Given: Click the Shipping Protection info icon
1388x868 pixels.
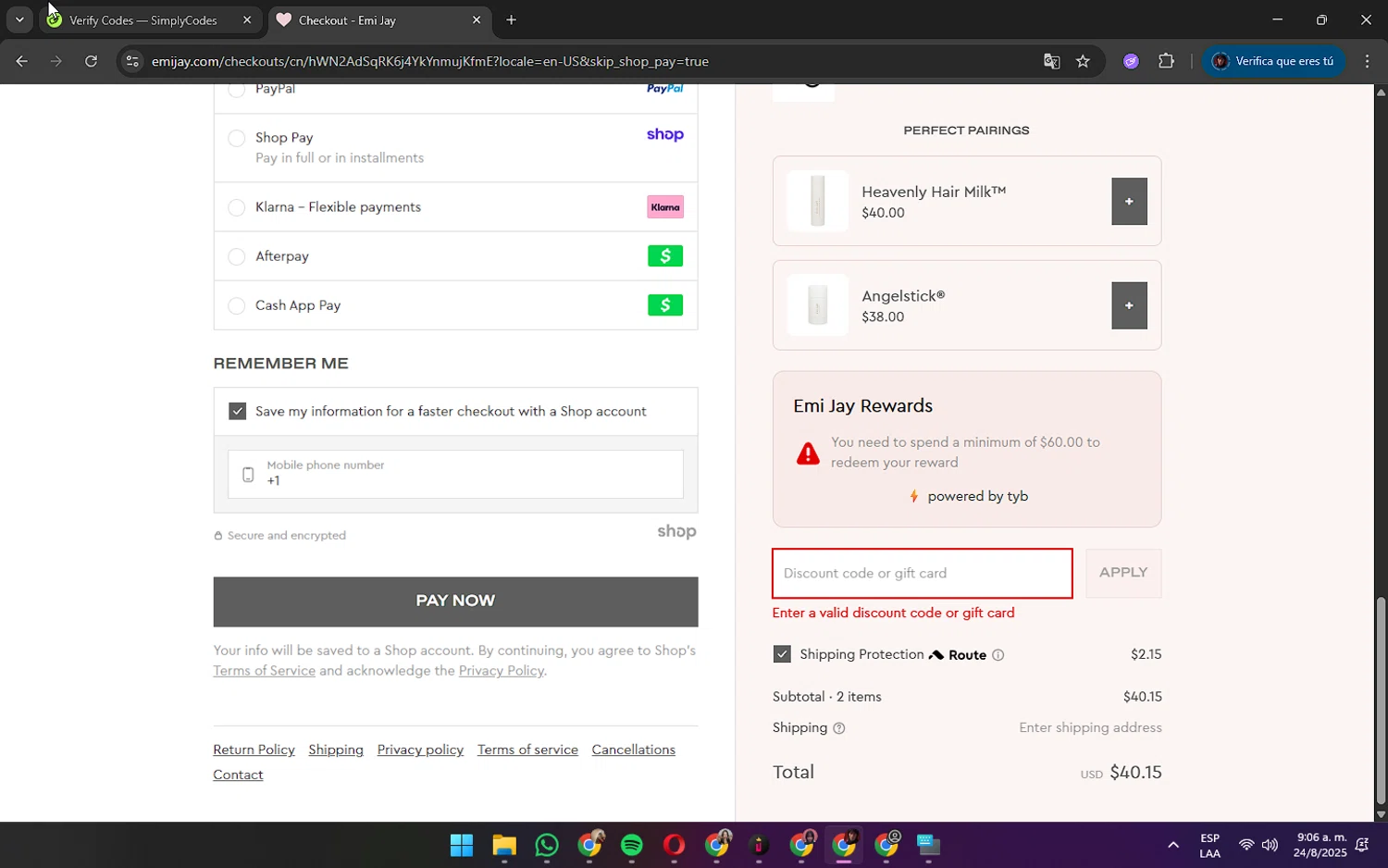Looking at the screenshot, I should click(x=998, y=655).
